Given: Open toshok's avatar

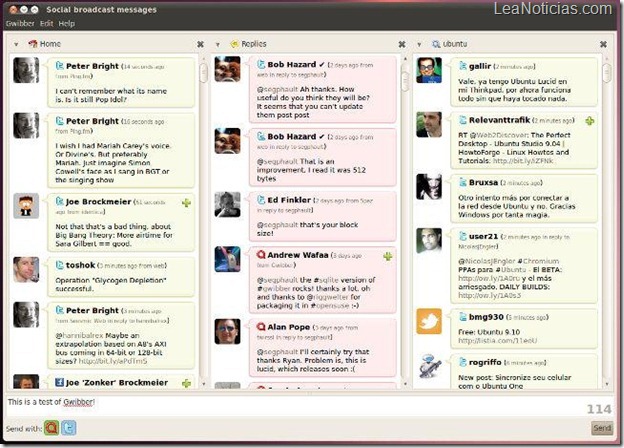Looking at the screenshot, I should [x=26, y=270].
